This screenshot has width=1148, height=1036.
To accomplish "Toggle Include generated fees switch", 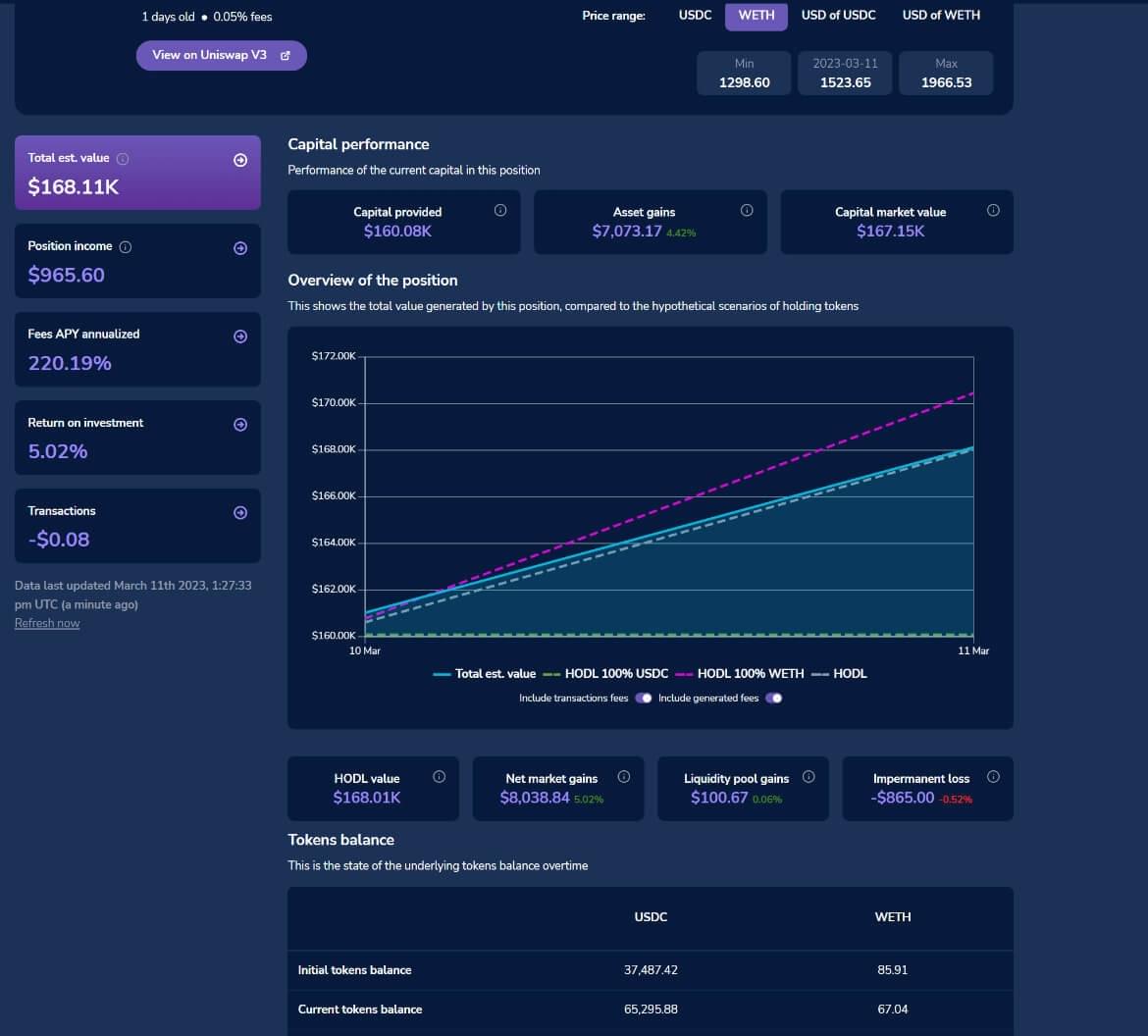I will click(774, 698).
